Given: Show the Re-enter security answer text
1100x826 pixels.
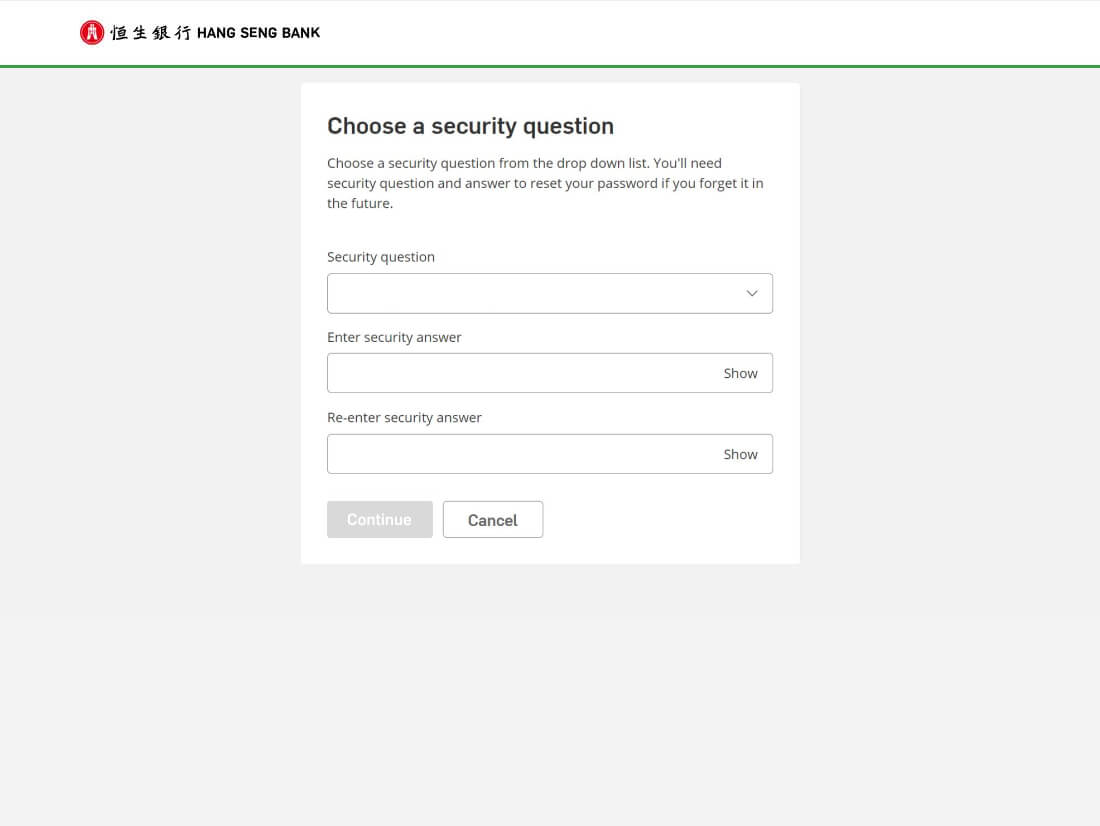Looking at the screenshot, I should pyautogui.click(x=740, y=454).
